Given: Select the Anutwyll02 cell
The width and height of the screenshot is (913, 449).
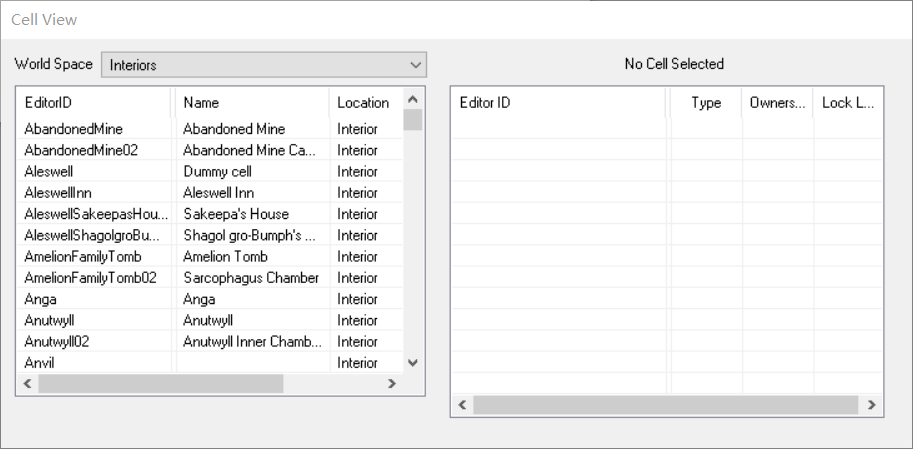Looking at the screenshot, I should click(x=56, y=342).
